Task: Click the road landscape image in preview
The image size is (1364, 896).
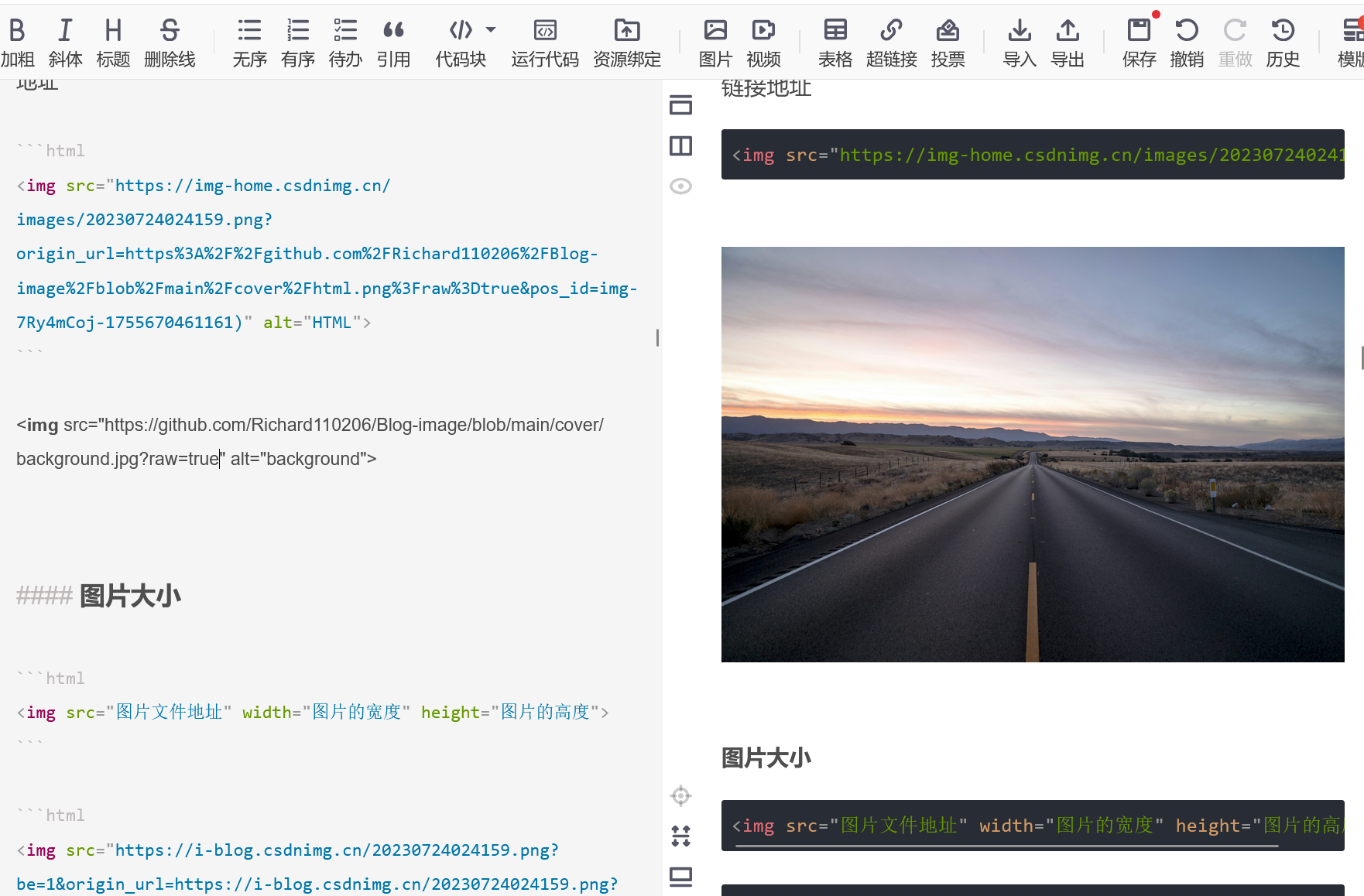Action: [1033, 454]
